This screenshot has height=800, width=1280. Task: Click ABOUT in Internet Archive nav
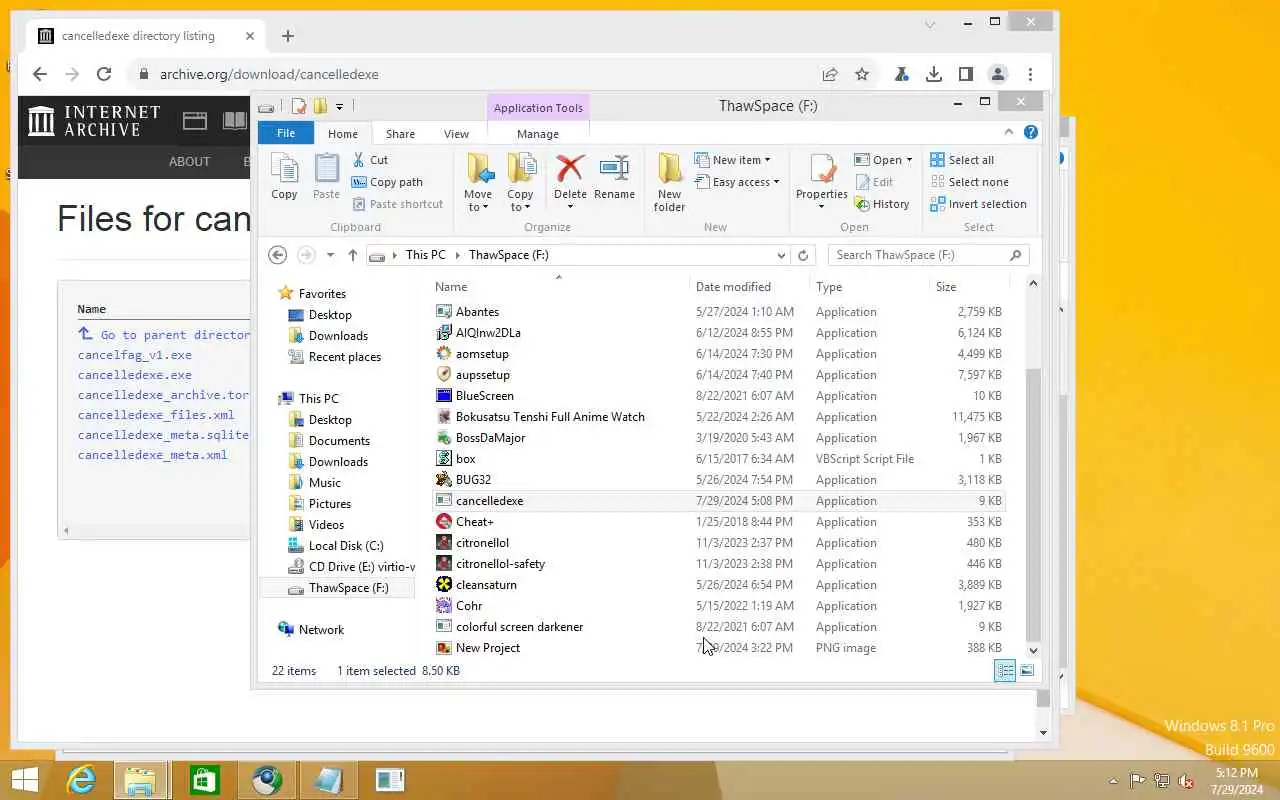pos(189,162)
